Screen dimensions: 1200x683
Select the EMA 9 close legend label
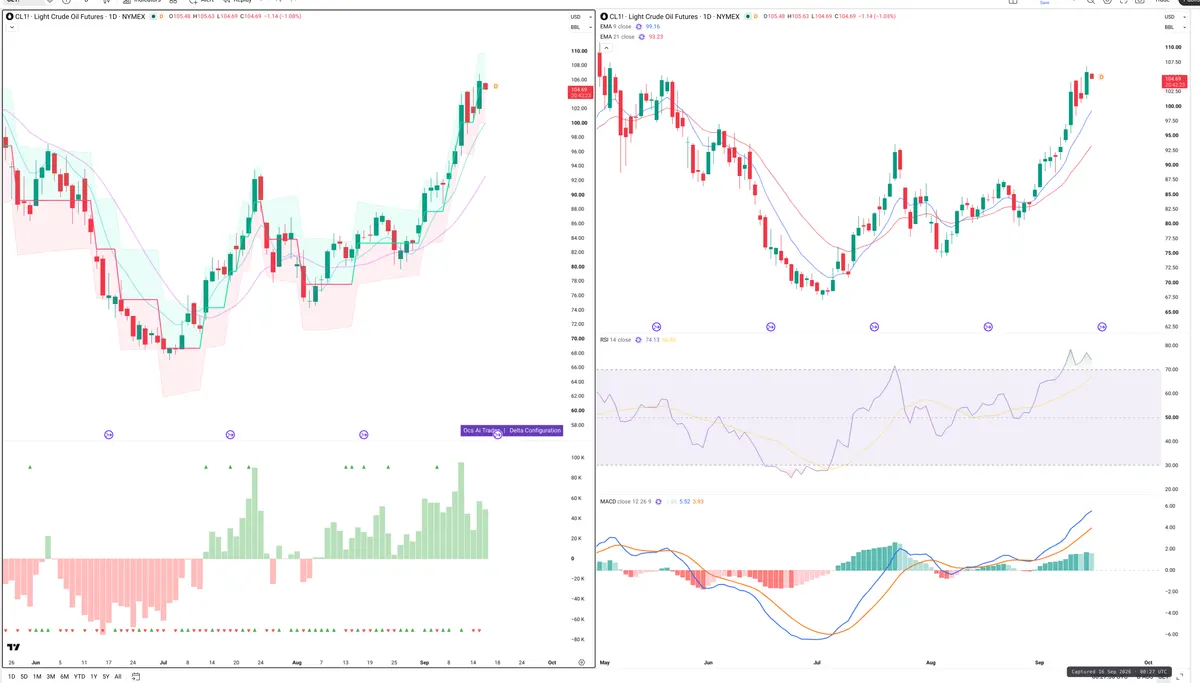616,26
